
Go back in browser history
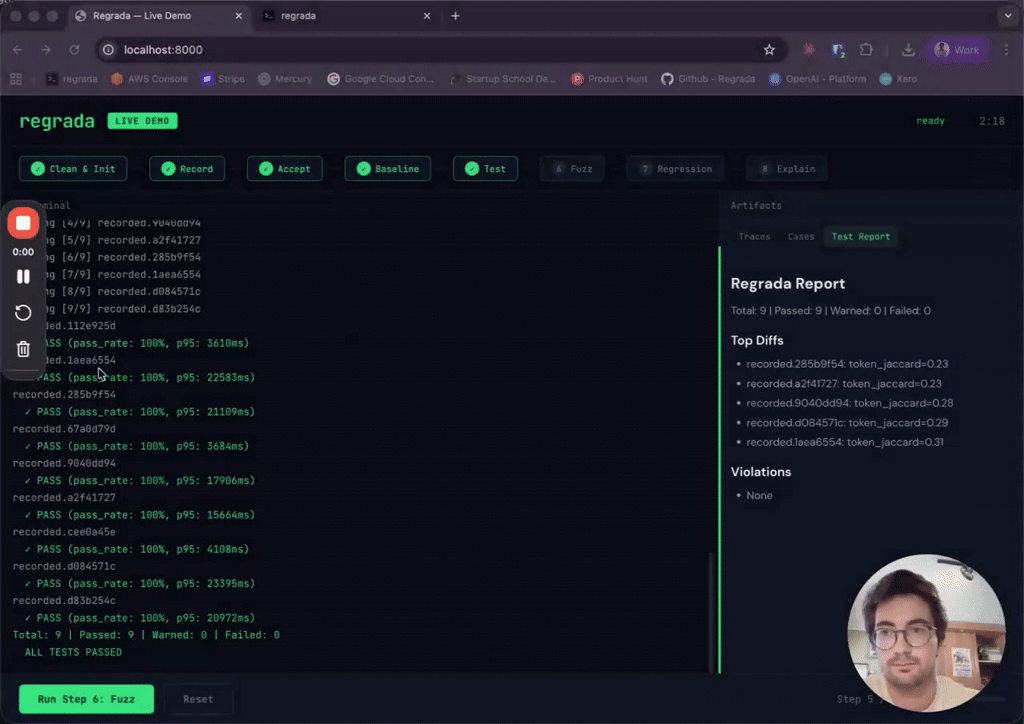tap(18, 50)
